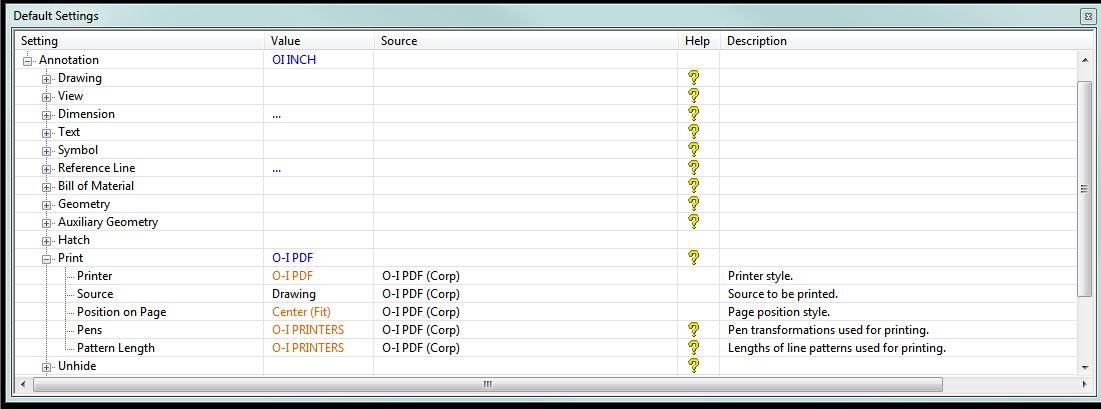Viewport: 1101px width, 409px height.
Task: Change the Center (Fit) value
Action: (301, 311)
